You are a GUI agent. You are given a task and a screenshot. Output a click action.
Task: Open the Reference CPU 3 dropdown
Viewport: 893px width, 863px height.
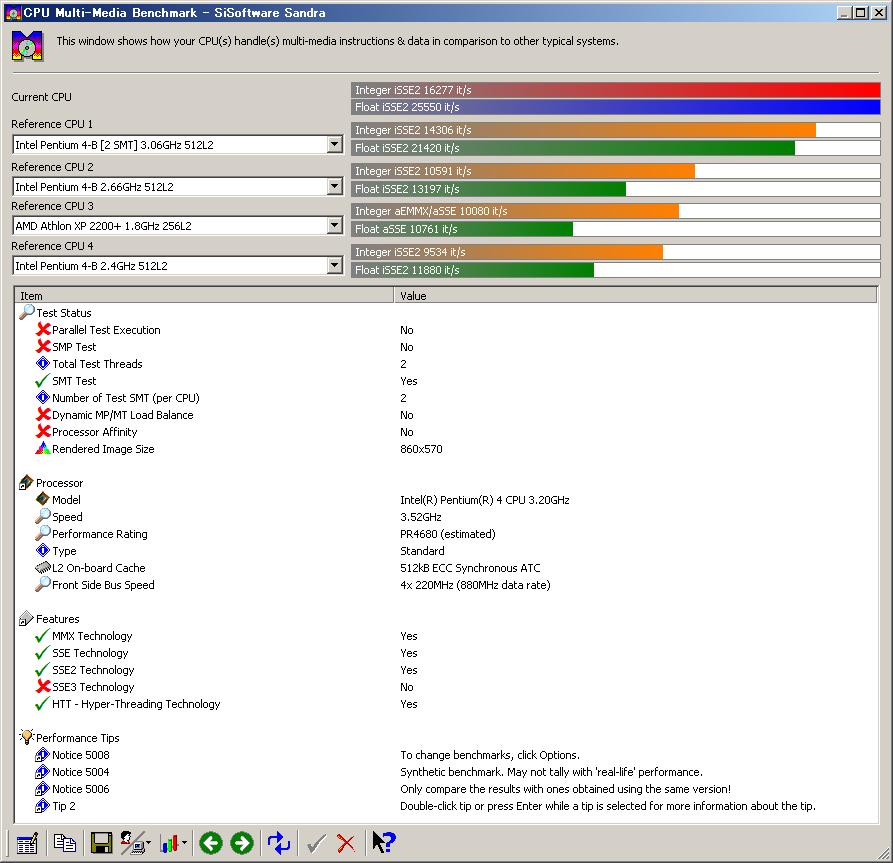(335, 226)
